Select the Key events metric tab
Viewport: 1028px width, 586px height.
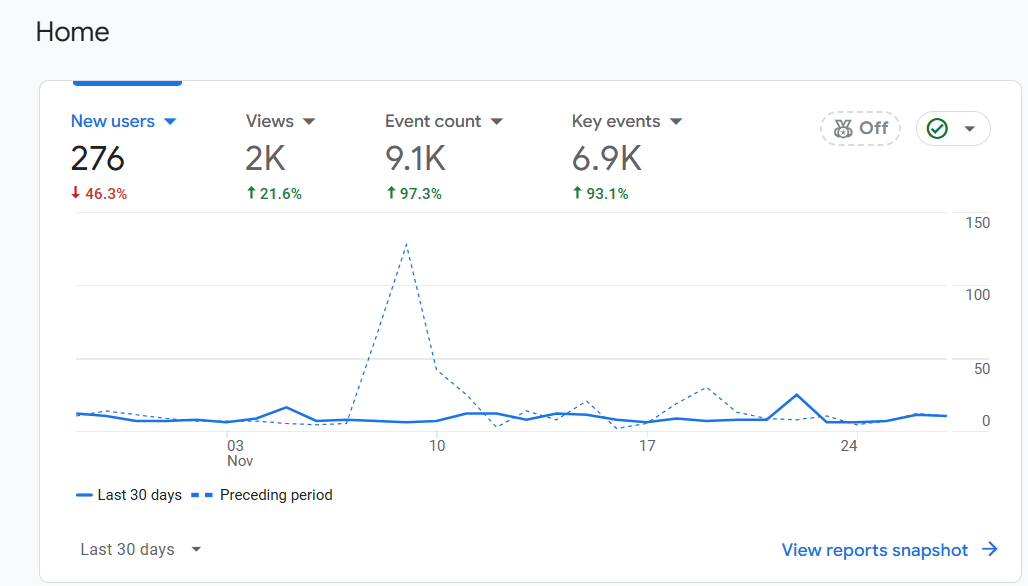[x=616, y=121]
